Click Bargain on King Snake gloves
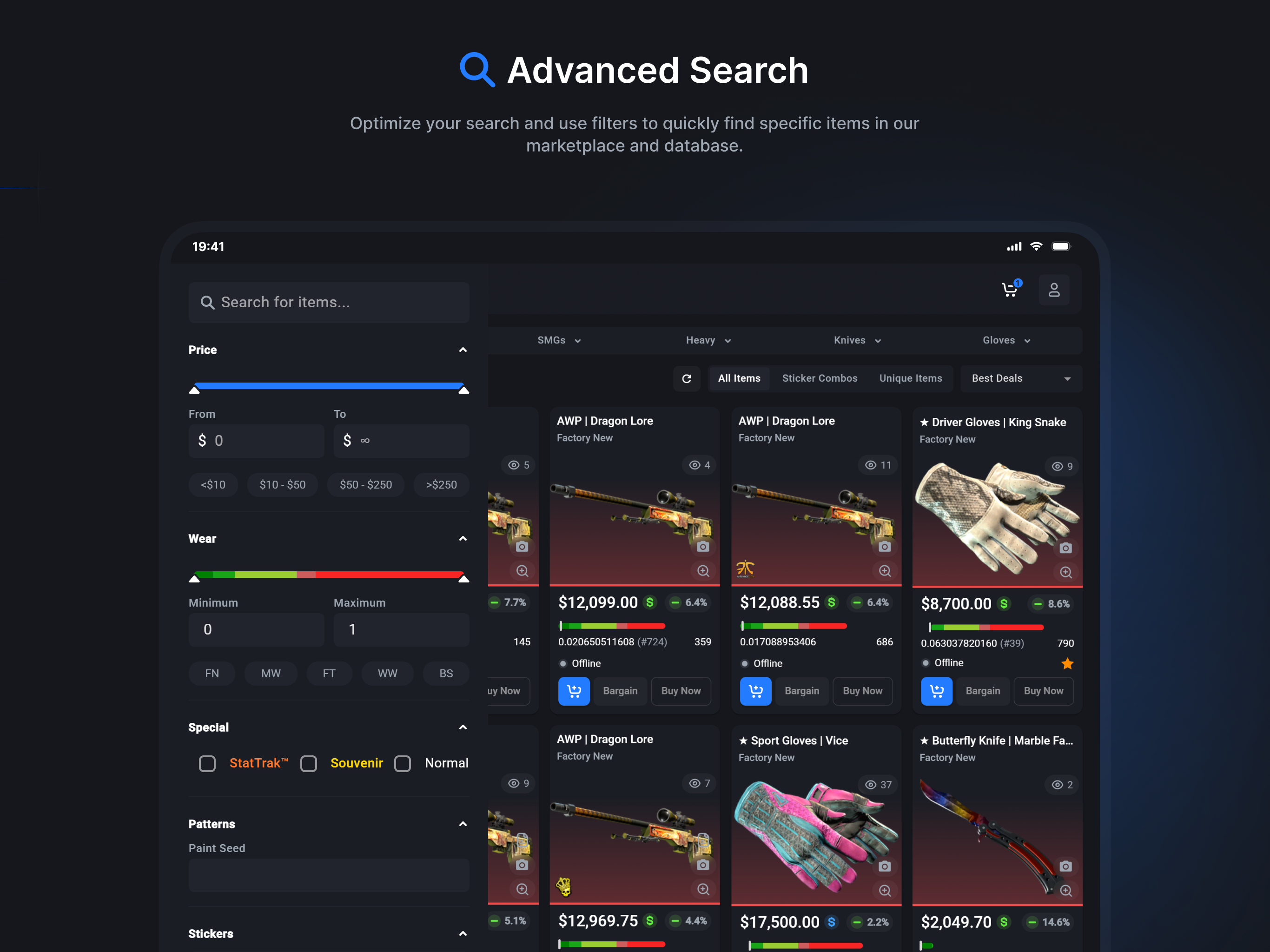 click(x=982, y=691)
